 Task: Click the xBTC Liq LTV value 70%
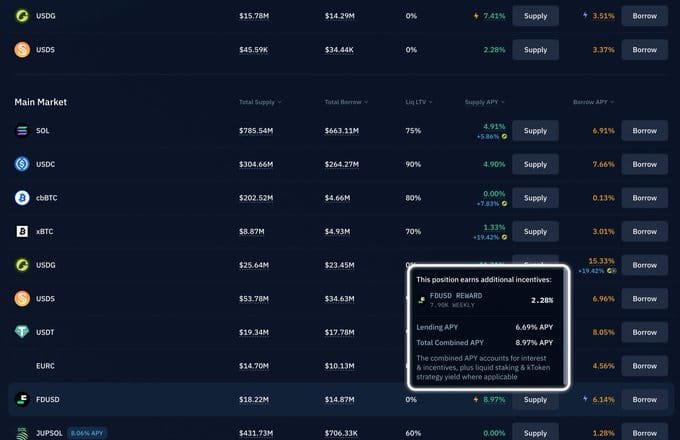coord(413,231)
